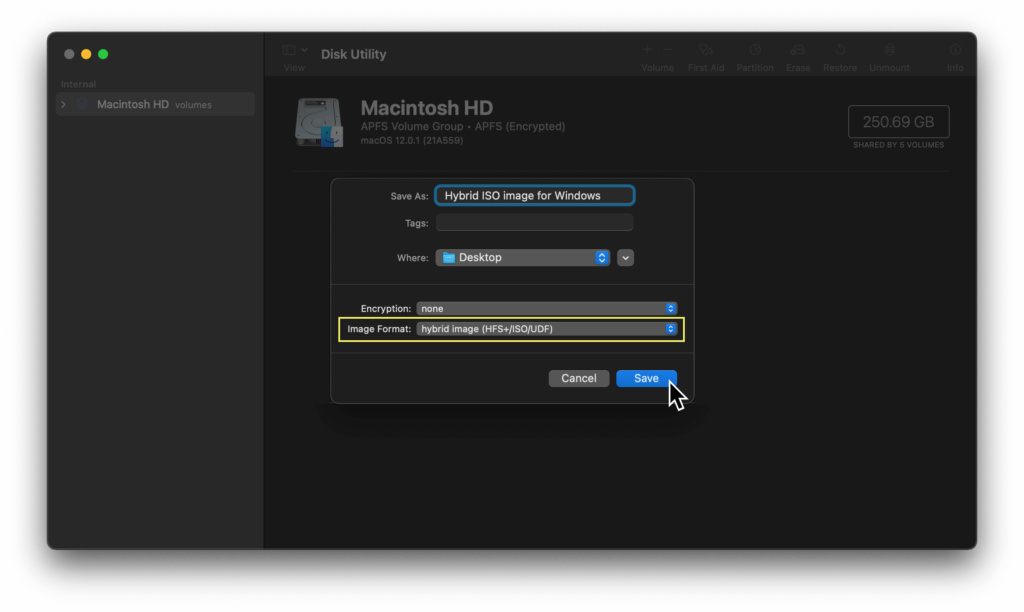The width and height of the screenshot is (1024, 612).
Task: Click the green zoom window button
Action: (103, 54)
